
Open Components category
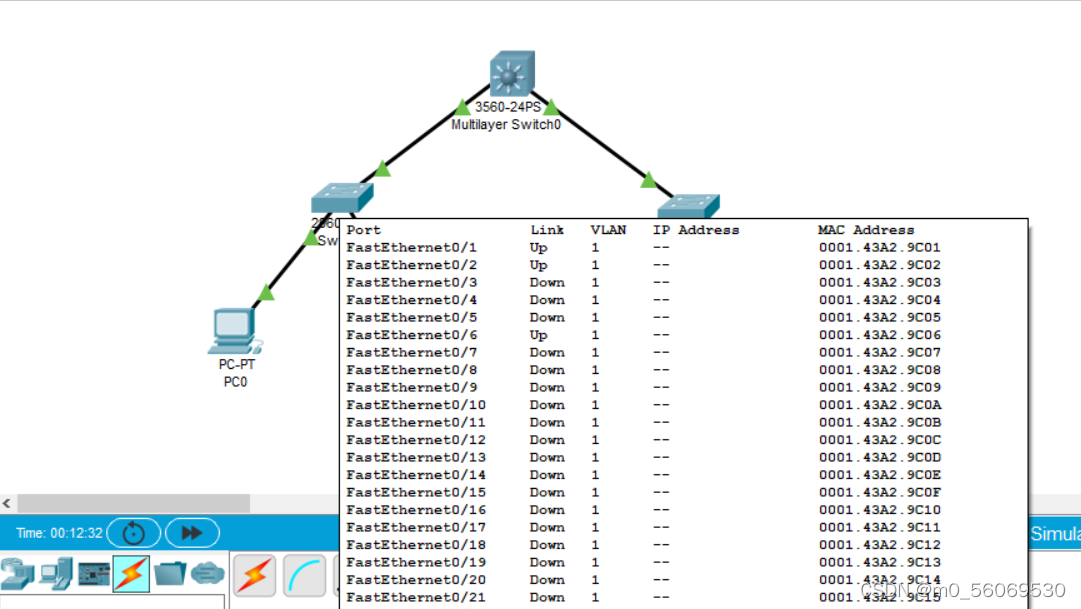click(94, 574)
